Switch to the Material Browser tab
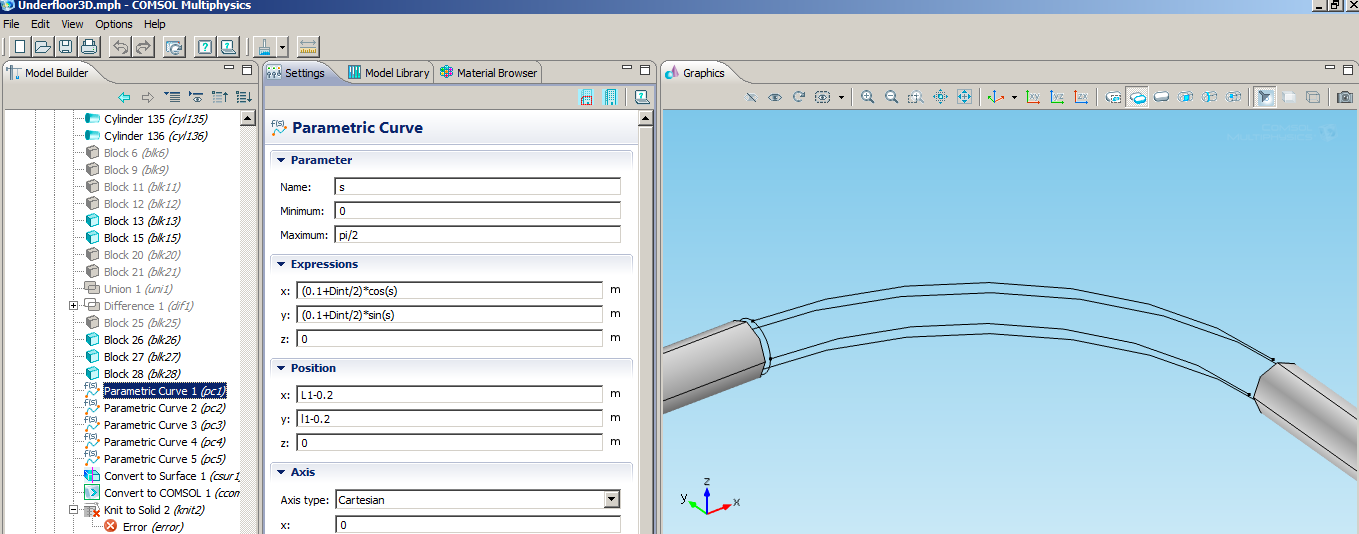 click(x=488, y=73)
